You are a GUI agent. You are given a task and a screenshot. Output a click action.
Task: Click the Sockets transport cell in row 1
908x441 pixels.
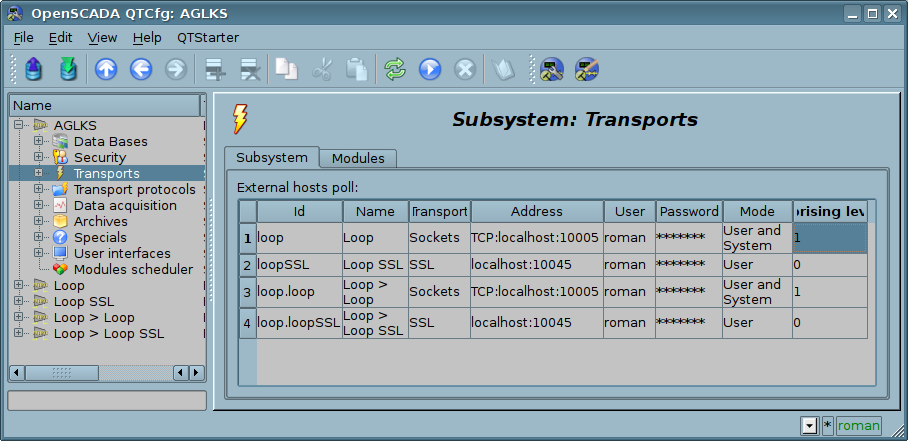coord(439,238)
